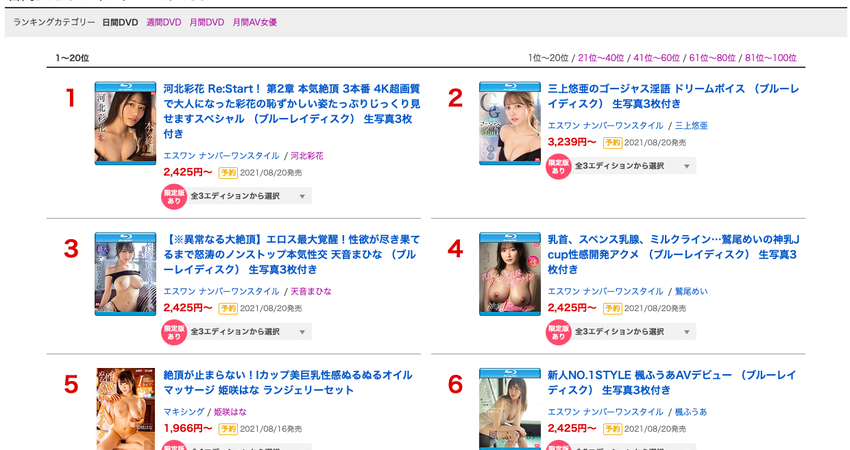Go to the 21位~40位 ranking page
850x450 pixels.
coord(600,58)
